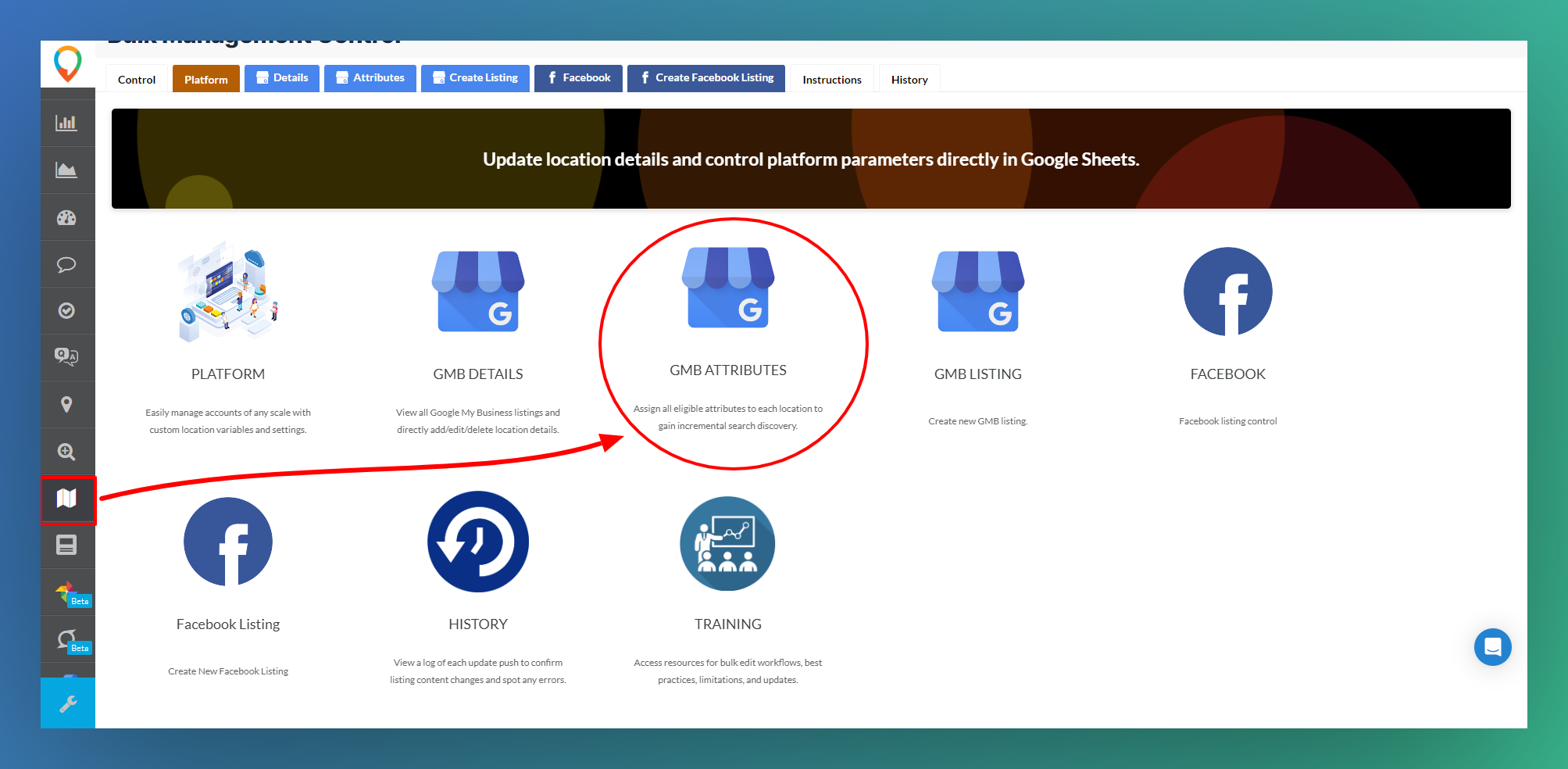Switch to the History tab

909,79
